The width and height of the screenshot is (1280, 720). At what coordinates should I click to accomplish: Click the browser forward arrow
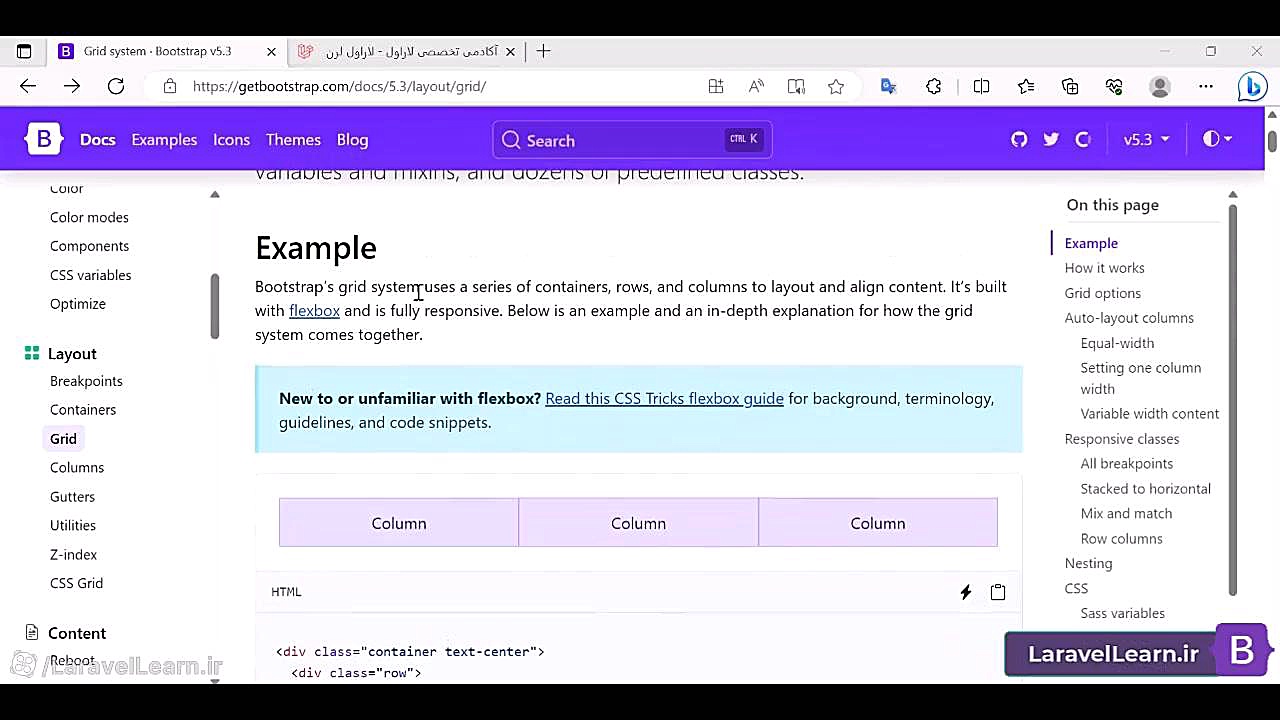click(x=72, y=87)
